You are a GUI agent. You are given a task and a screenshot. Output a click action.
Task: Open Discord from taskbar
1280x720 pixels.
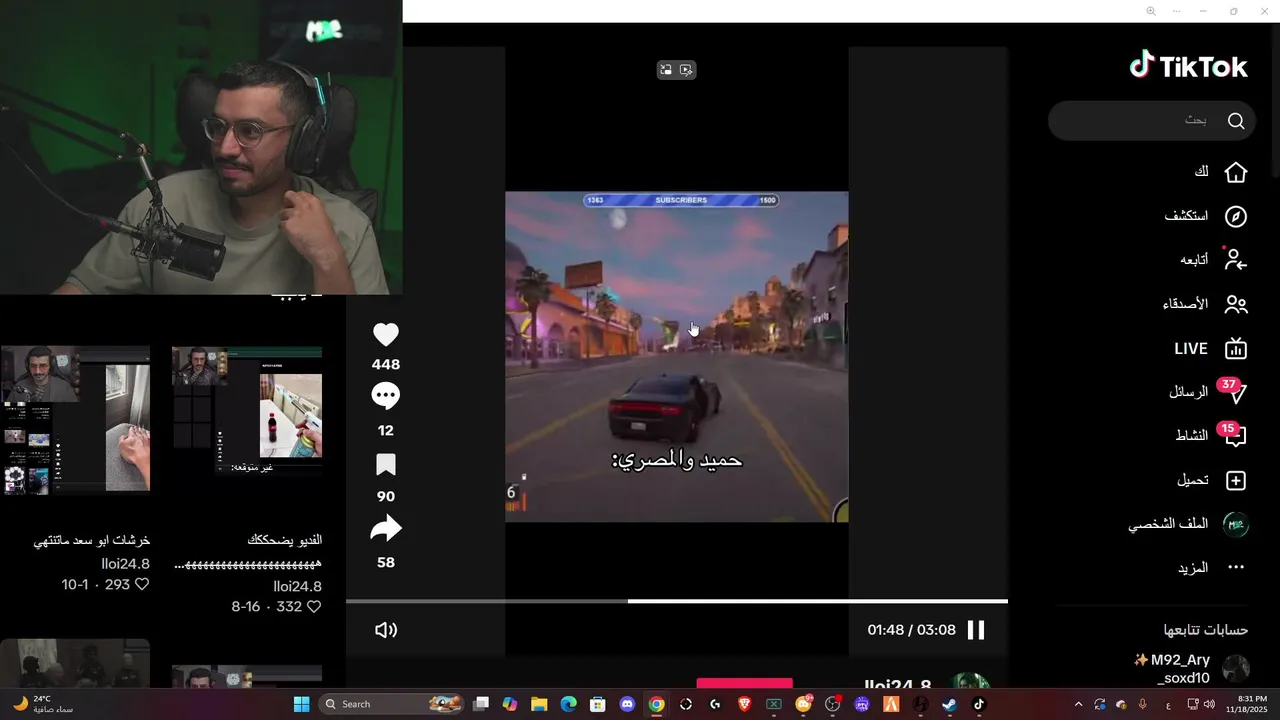[x=627, y=704]
